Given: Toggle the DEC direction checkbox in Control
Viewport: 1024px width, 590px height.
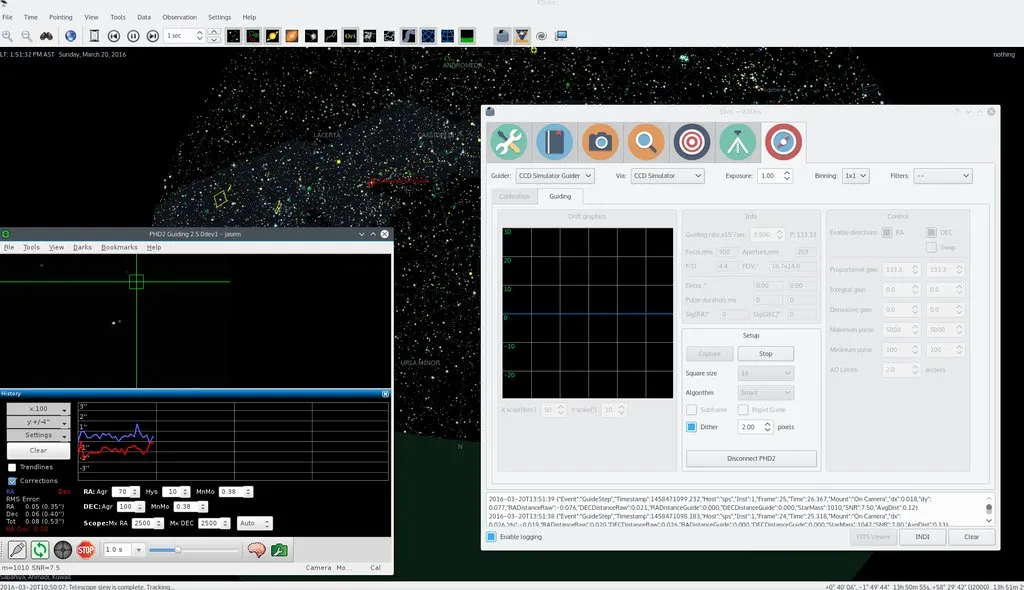Looking at the screenshot, I should click(931, 233).
